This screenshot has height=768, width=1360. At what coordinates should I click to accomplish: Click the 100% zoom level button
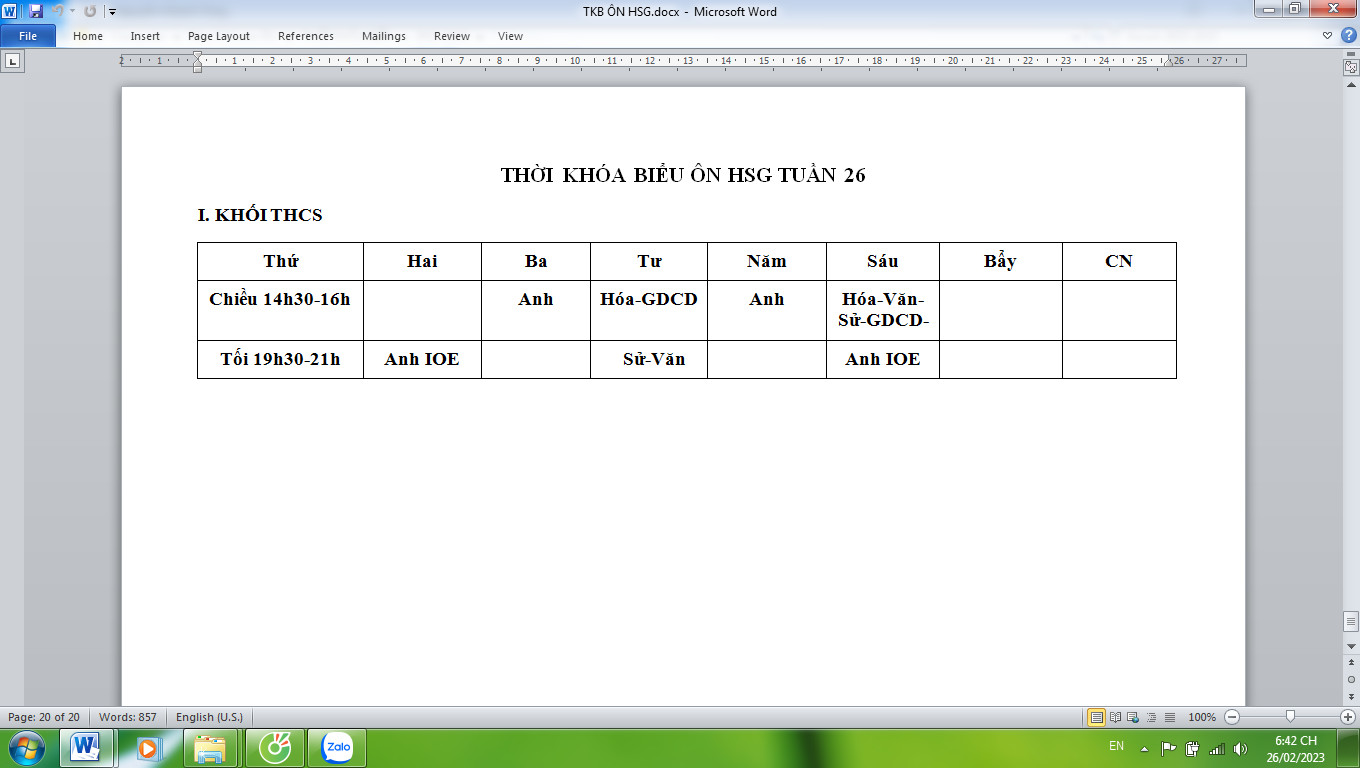pyautogui.click(x=1201, y=717)
